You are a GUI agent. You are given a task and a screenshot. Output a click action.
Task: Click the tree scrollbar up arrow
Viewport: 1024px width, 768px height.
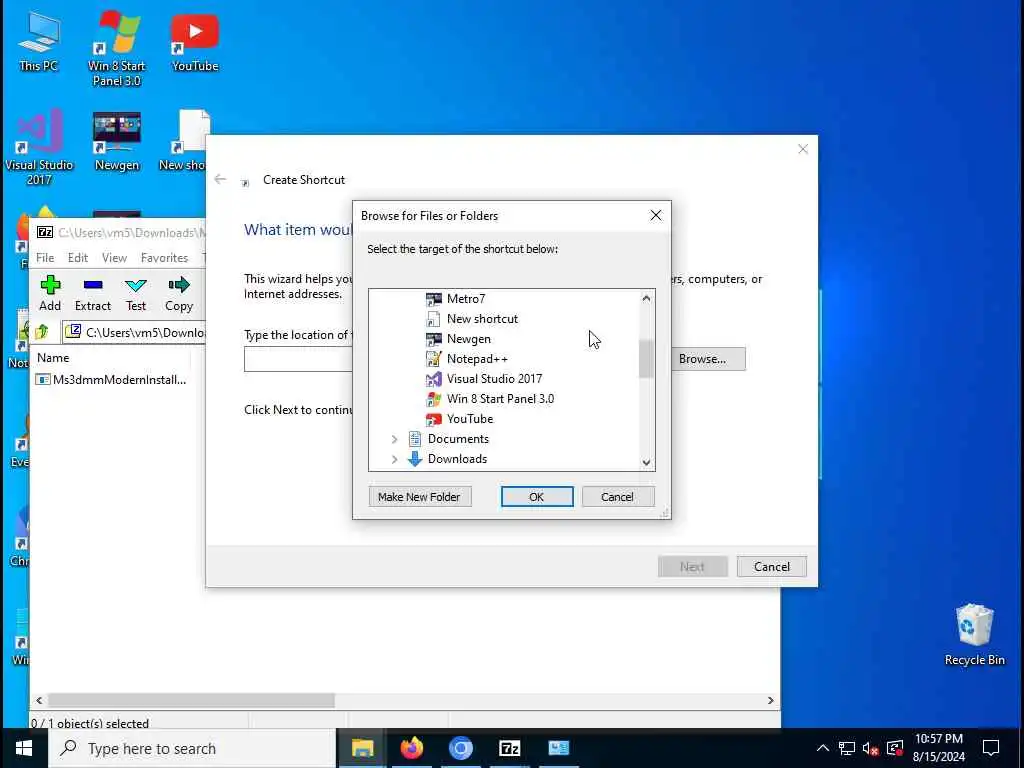point(646,298)
